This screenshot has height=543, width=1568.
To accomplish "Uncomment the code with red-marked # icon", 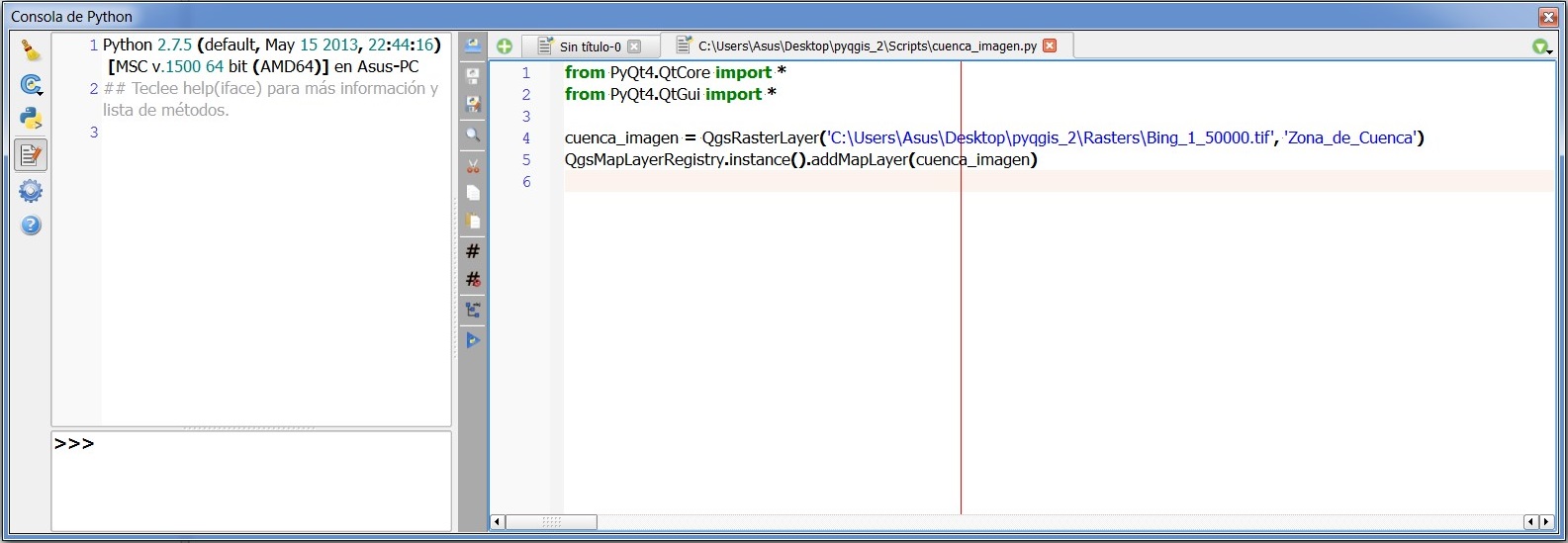I will [473, 280].
